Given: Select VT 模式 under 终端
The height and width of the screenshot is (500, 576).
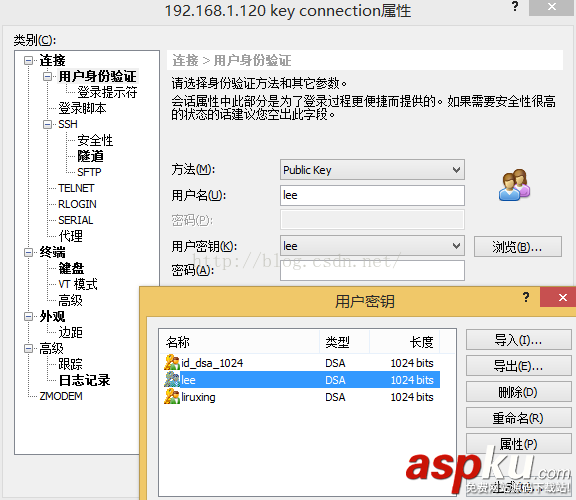Looking at the screenshot, I should click(78, 284).
